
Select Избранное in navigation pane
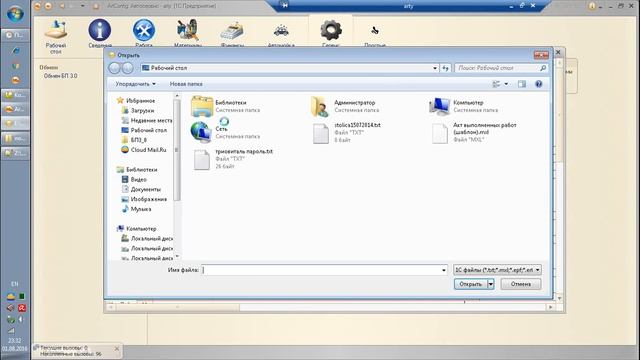(136, 100)
